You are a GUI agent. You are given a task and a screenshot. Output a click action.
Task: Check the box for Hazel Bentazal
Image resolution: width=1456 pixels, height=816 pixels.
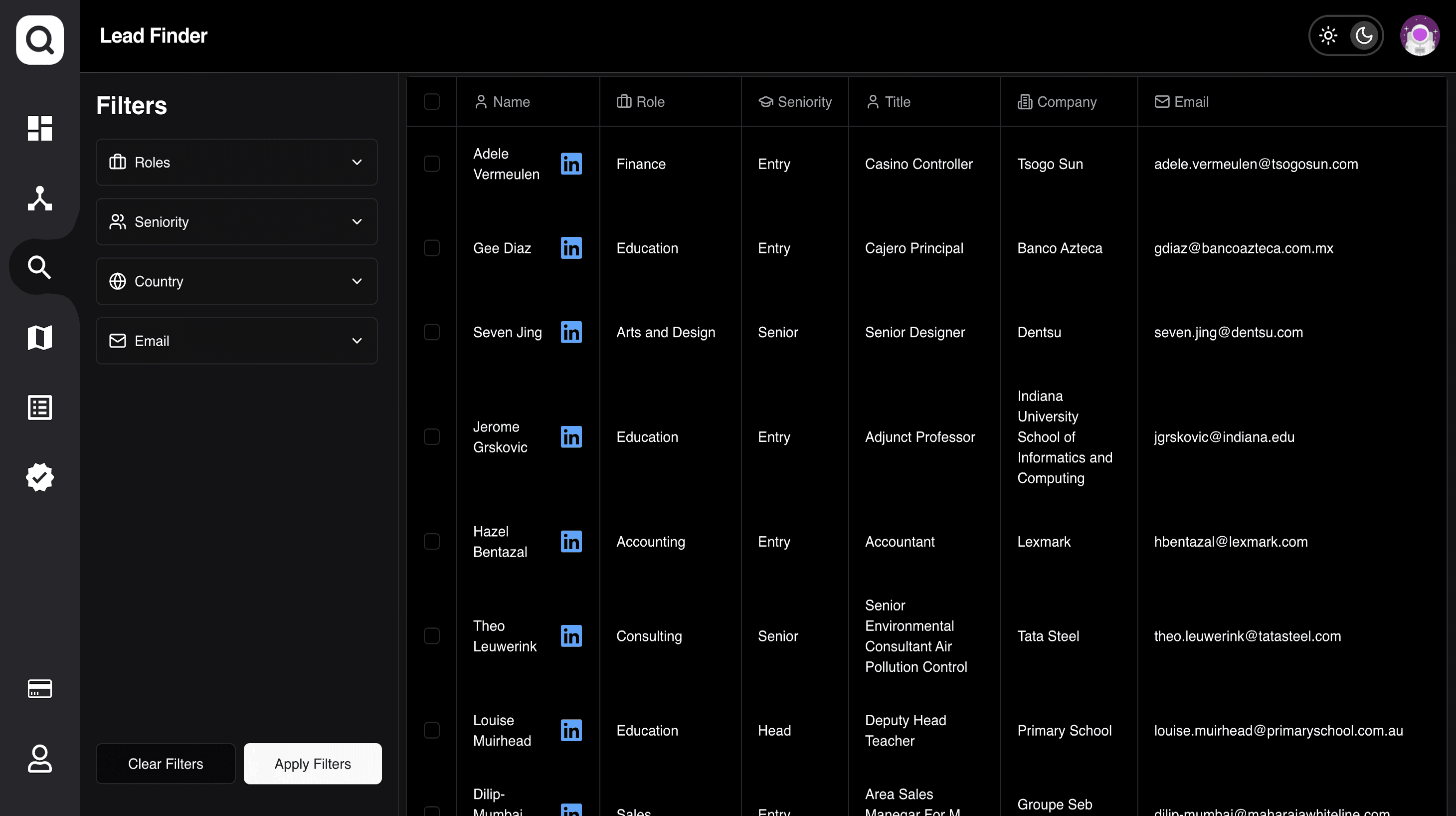coord(431,542)
